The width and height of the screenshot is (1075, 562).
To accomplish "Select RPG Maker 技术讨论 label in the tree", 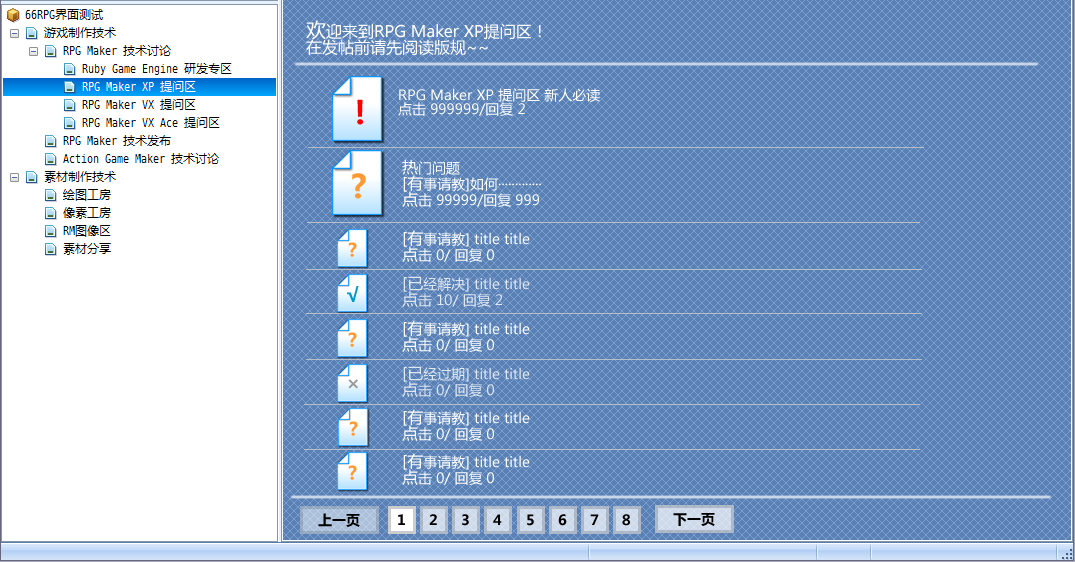I will click(117, 51).
